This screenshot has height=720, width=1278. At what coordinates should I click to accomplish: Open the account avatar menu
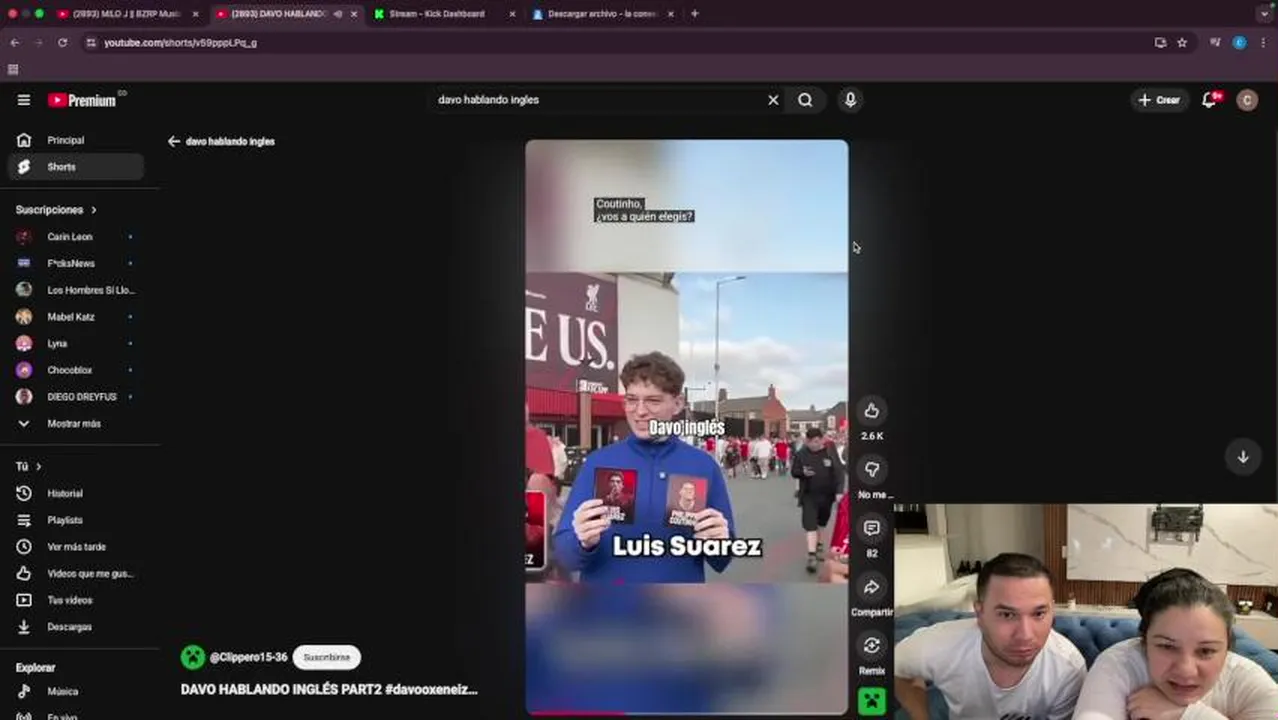click(1247, 100)
